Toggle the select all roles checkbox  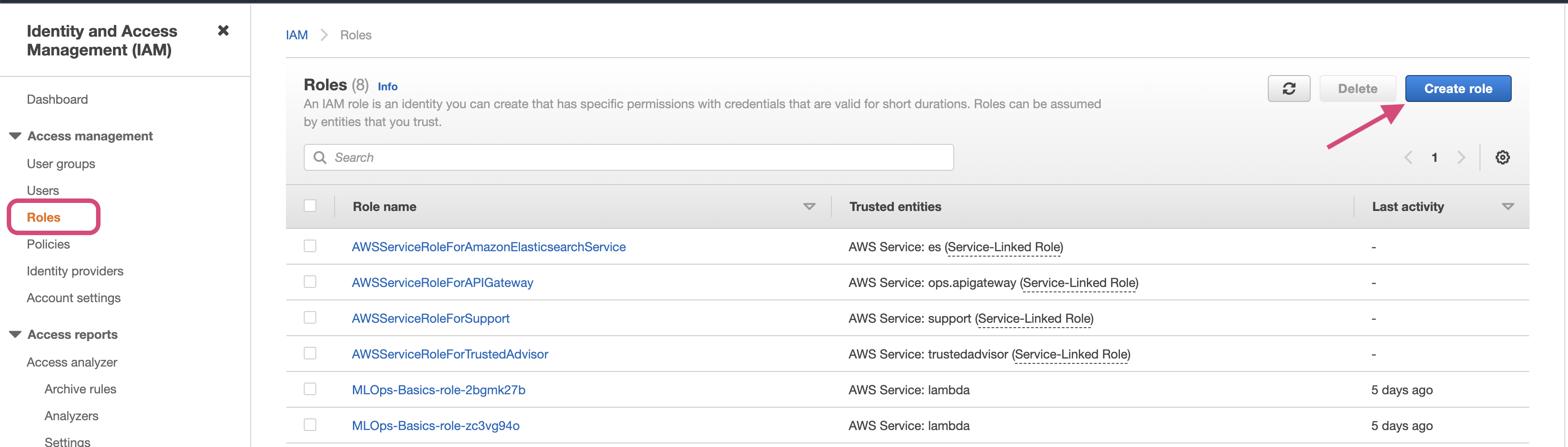tap(310, 206)
